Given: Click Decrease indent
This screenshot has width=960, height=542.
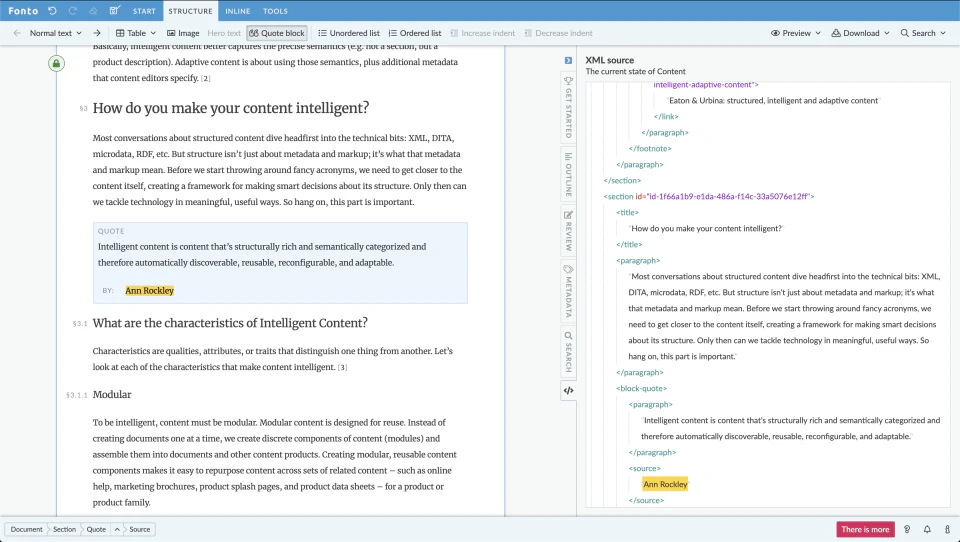Looking at the screenshot, I should pyautogui.click(x=558, y=33).
